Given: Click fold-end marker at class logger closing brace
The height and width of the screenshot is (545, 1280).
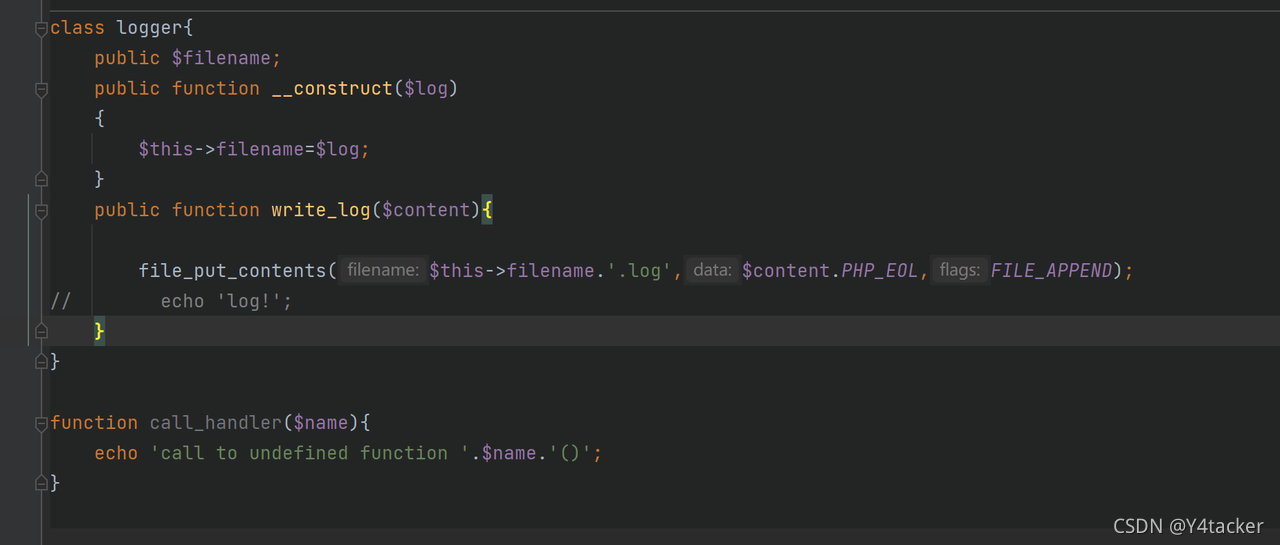Looking at the screenshot, I should 41,361.
